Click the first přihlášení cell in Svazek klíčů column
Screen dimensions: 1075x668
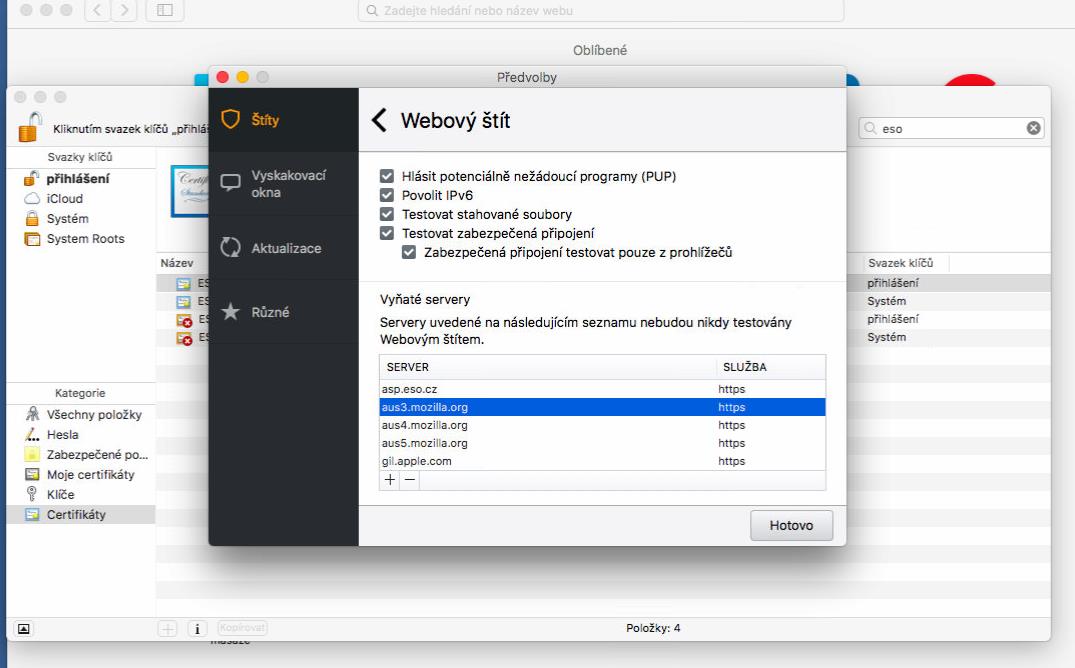(893, 283)
